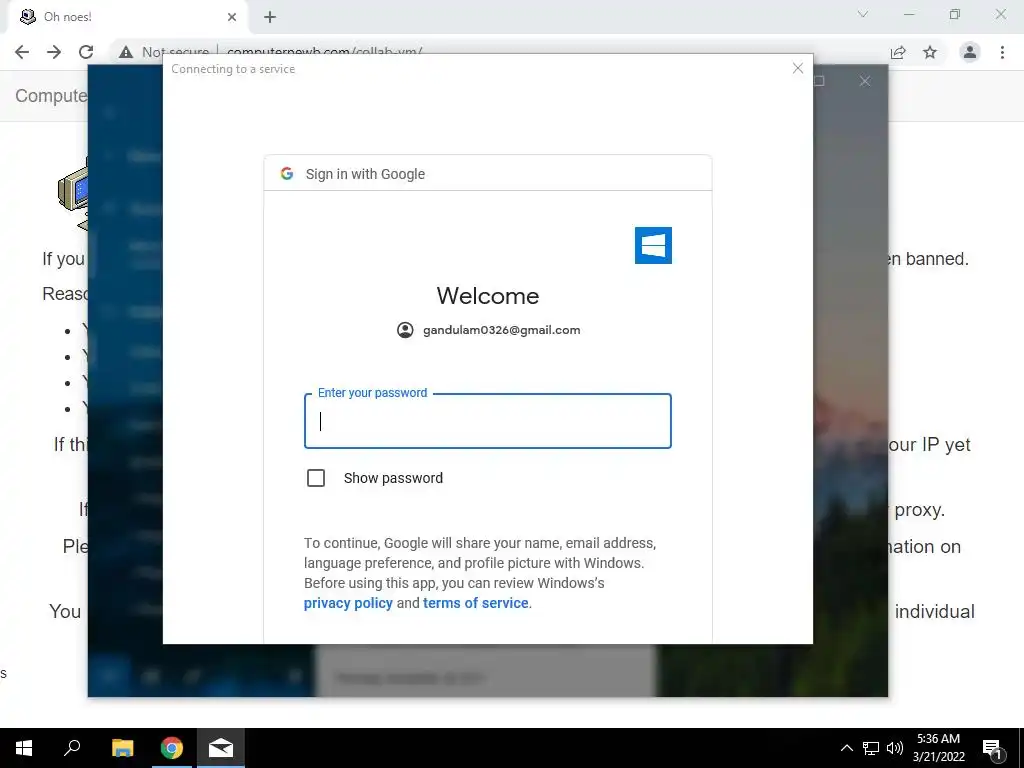1024x768 pixels.
Task: Open network status tray icon
Action: (x=871, y=748)
